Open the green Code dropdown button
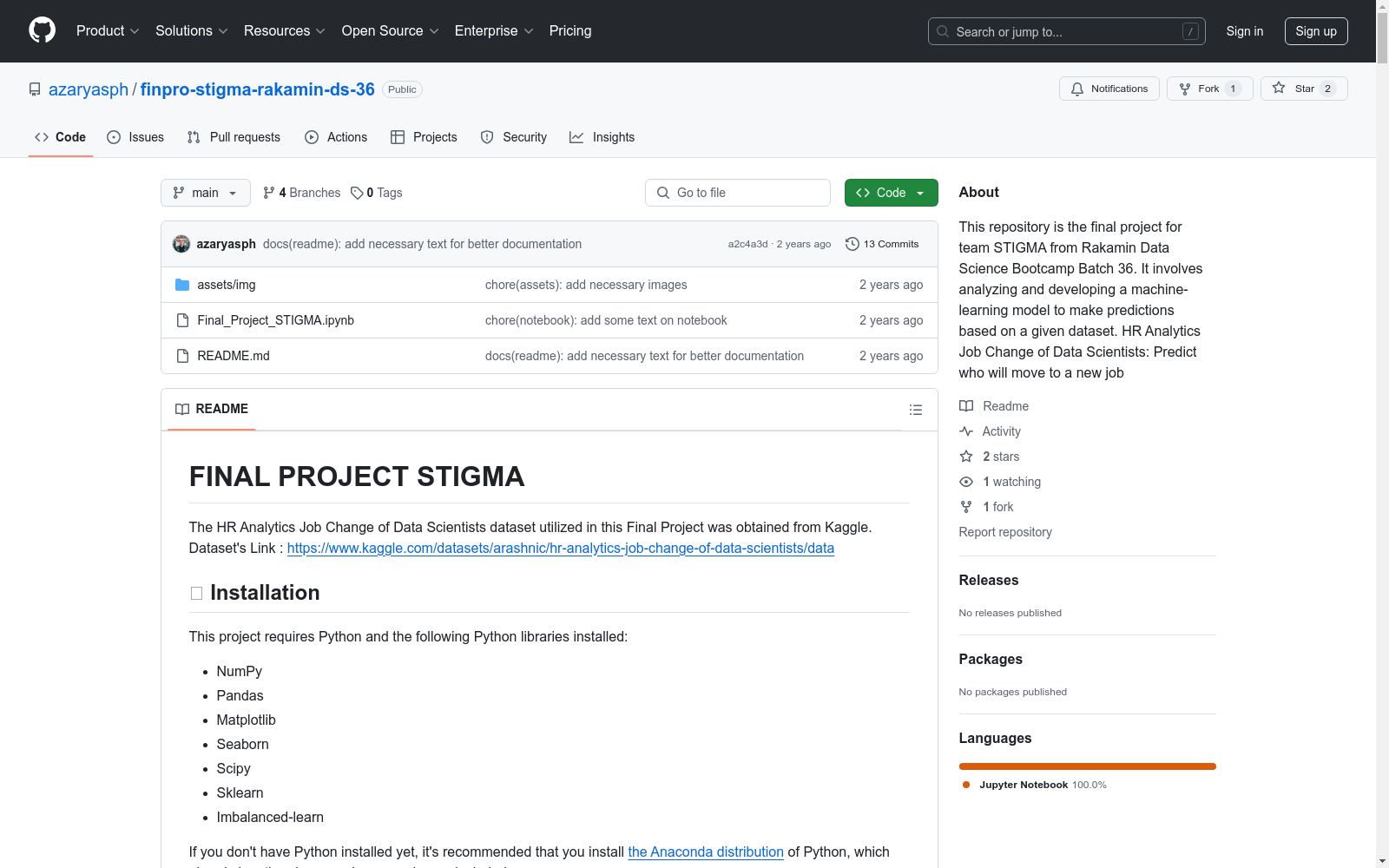Screen dimensions: 1389x868 892,193
